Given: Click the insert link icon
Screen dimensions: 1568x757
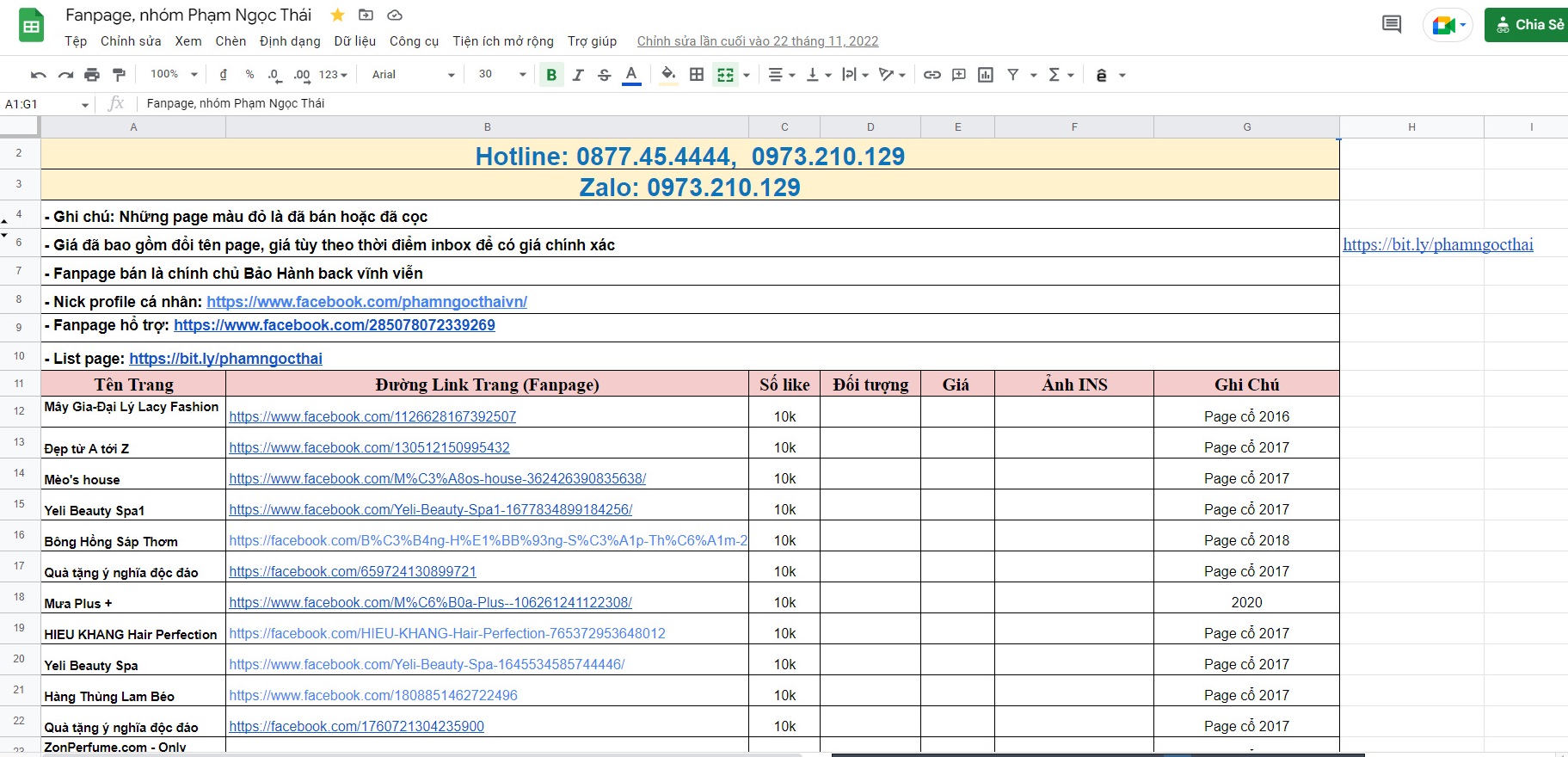Looking at the screenshot, I should pyautogui.click(x=932, y=75).
